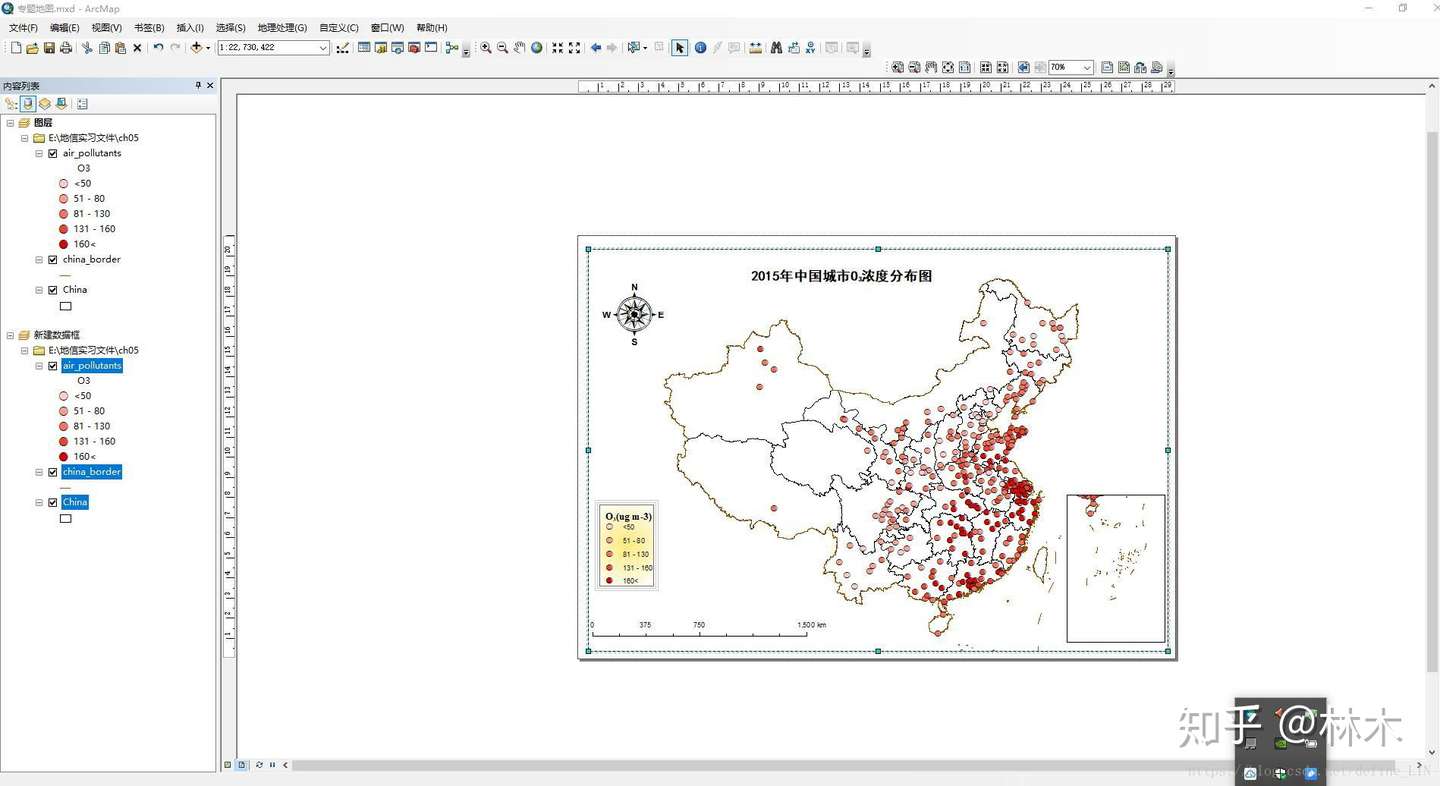Open the 70% layout zoom dropdown

pyautogui.click(x=1086, y=68)
